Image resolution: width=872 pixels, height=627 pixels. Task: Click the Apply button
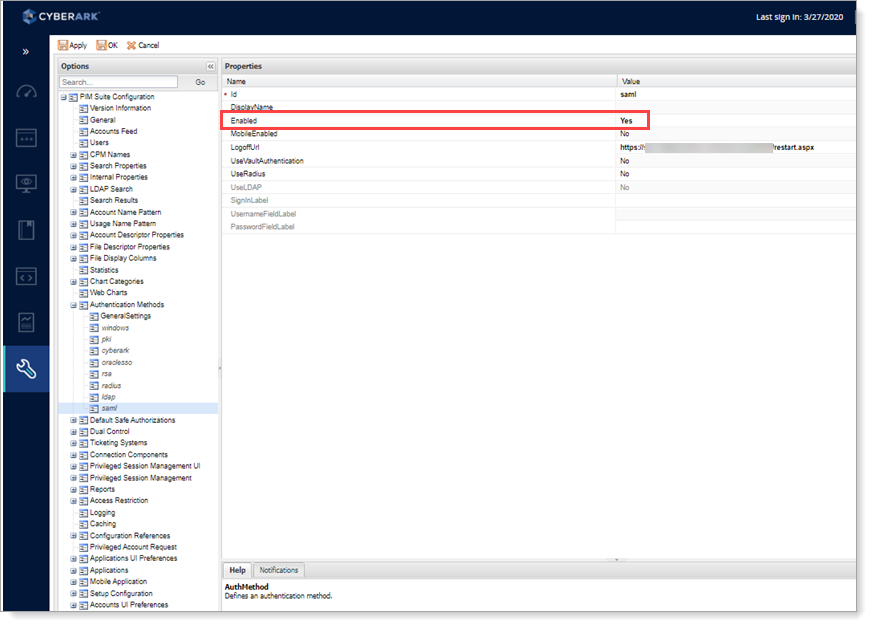pyautogui.click(x=73, y=45)
